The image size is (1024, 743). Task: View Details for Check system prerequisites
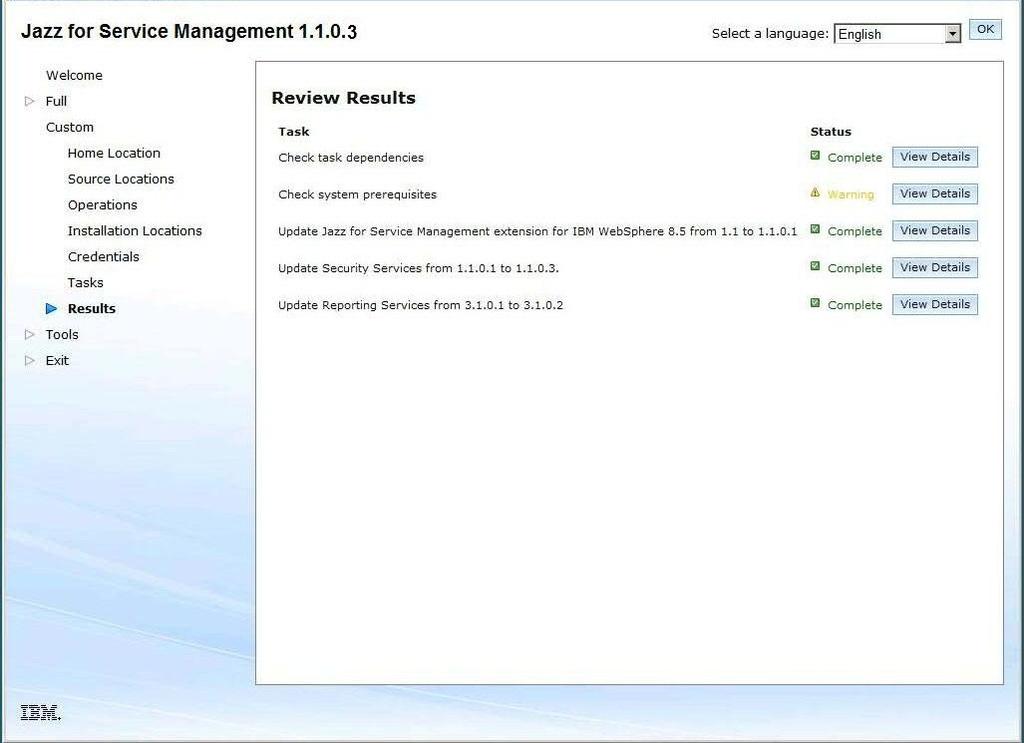935,193
